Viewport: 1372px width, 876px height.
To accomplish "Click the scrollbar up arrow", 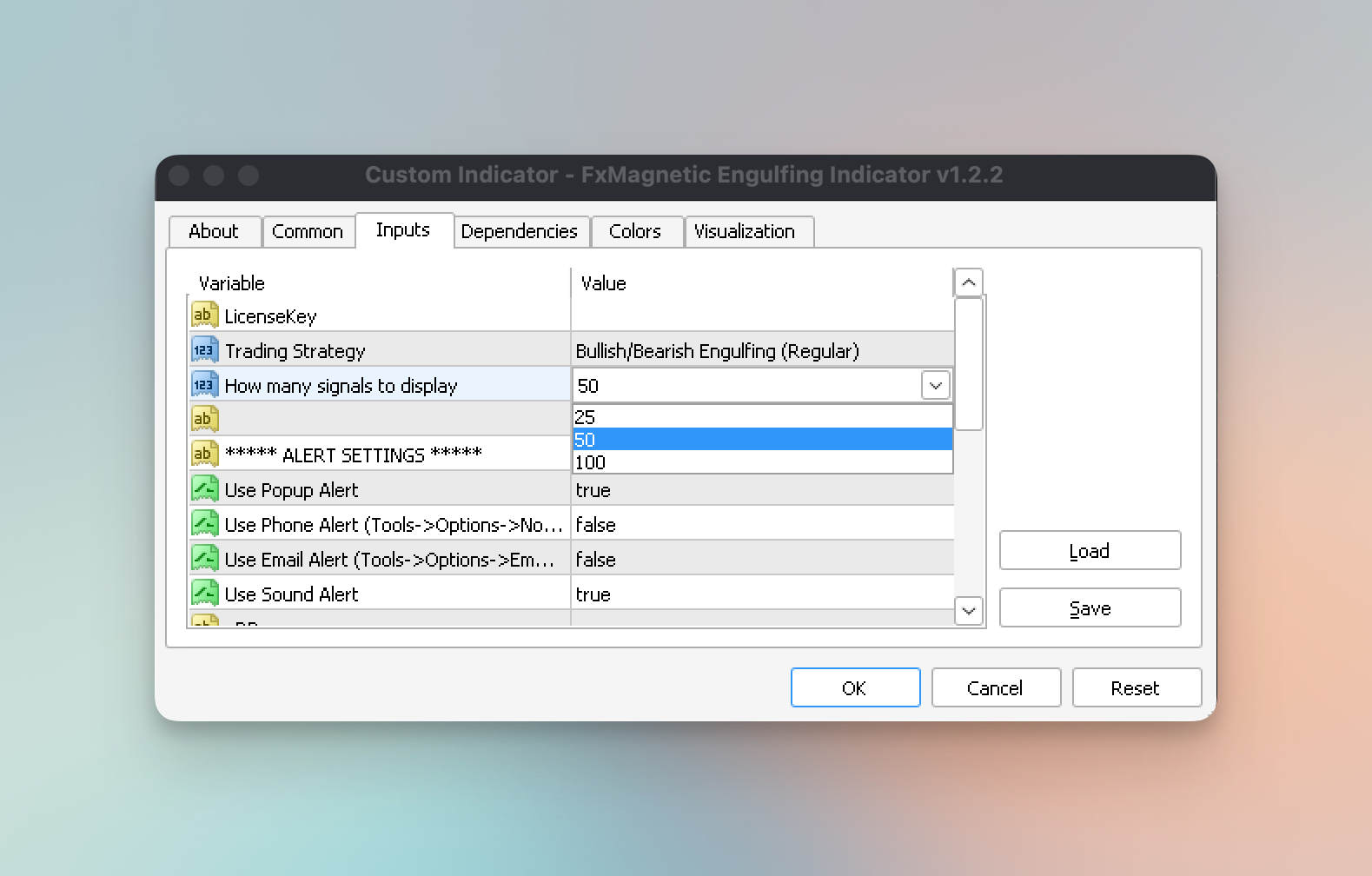I will 969,282.
